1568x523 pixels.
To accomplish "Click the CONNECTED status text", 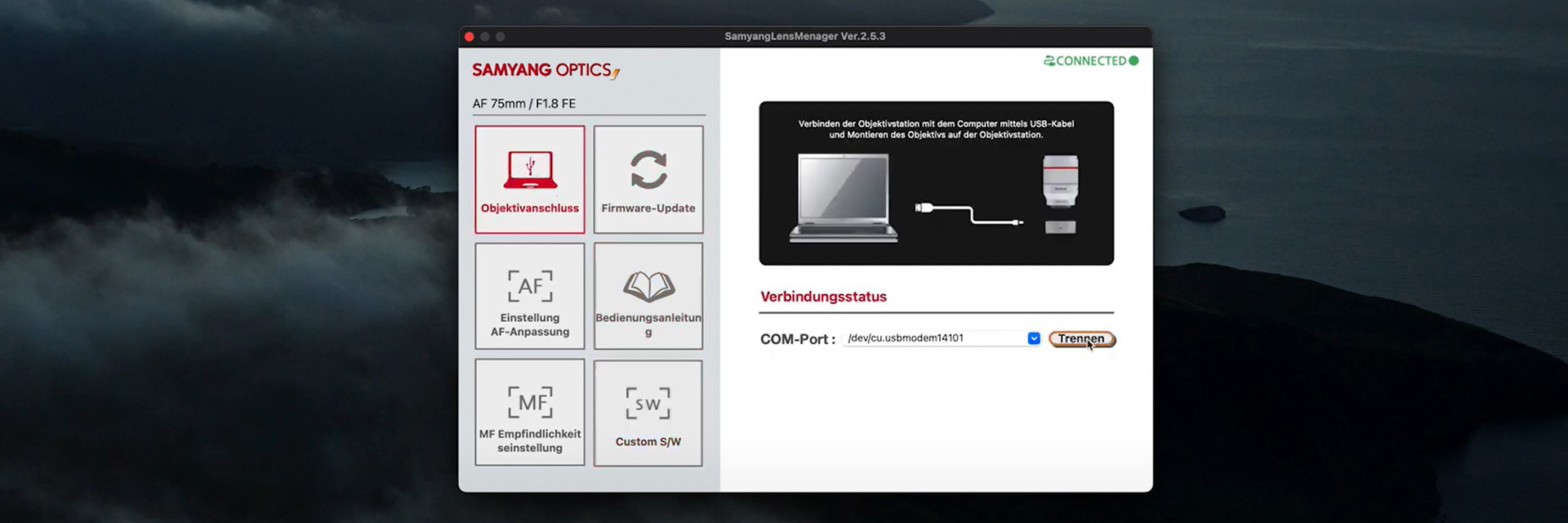I will [x=1090, y=60].
